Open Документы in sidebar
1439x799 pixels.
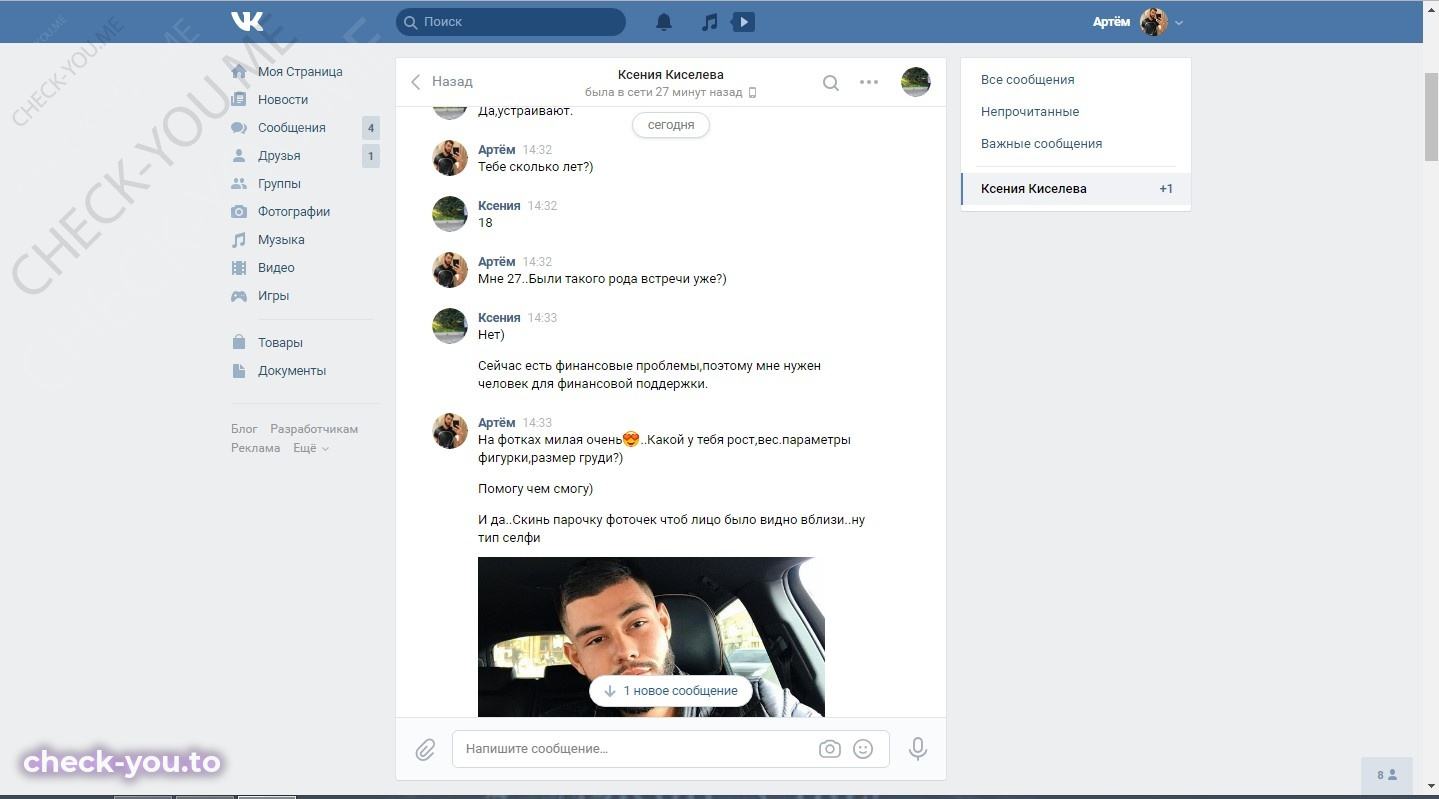292,371
